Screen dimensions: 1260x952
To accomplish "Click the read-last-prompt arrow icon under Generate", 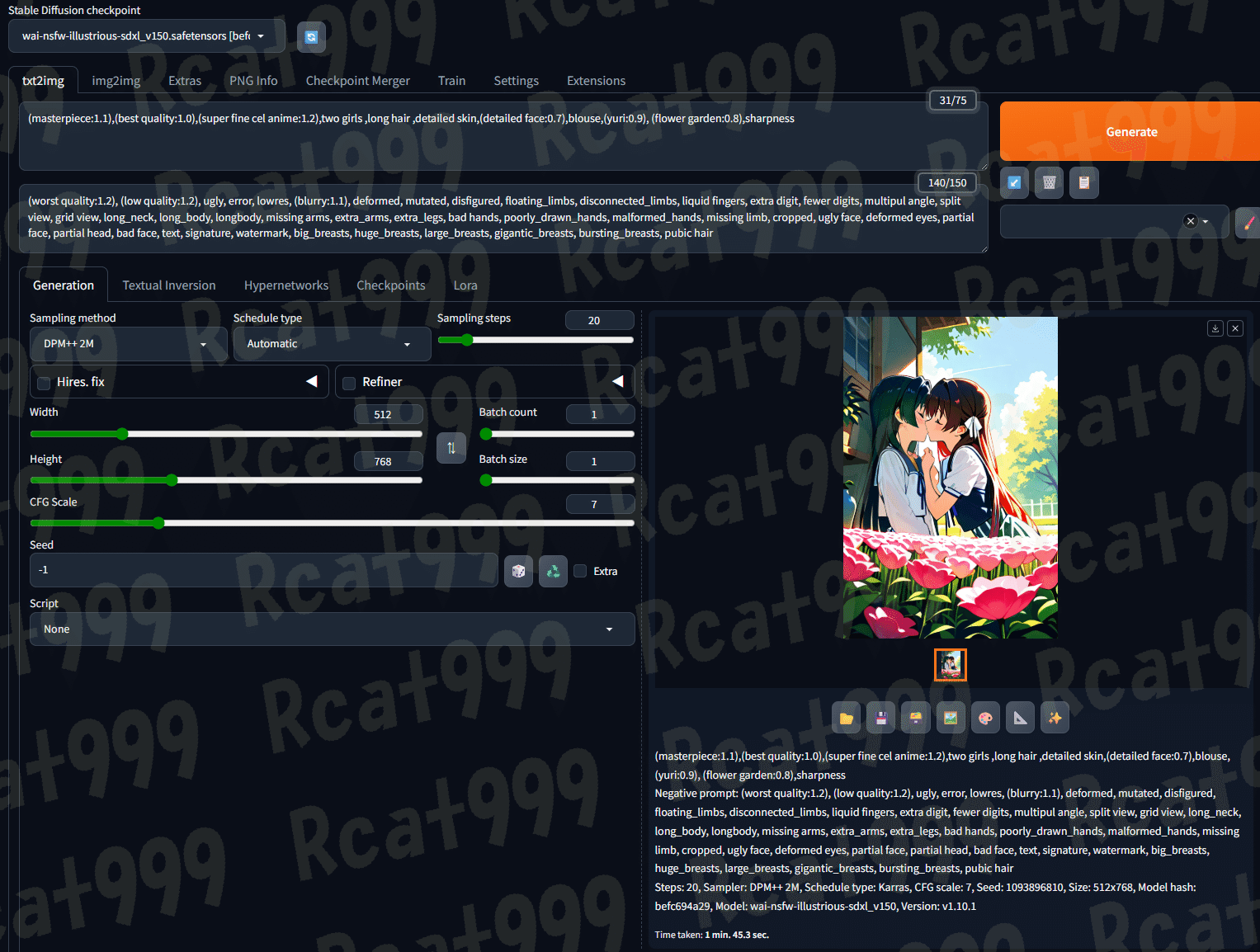I will point(1015,182).
